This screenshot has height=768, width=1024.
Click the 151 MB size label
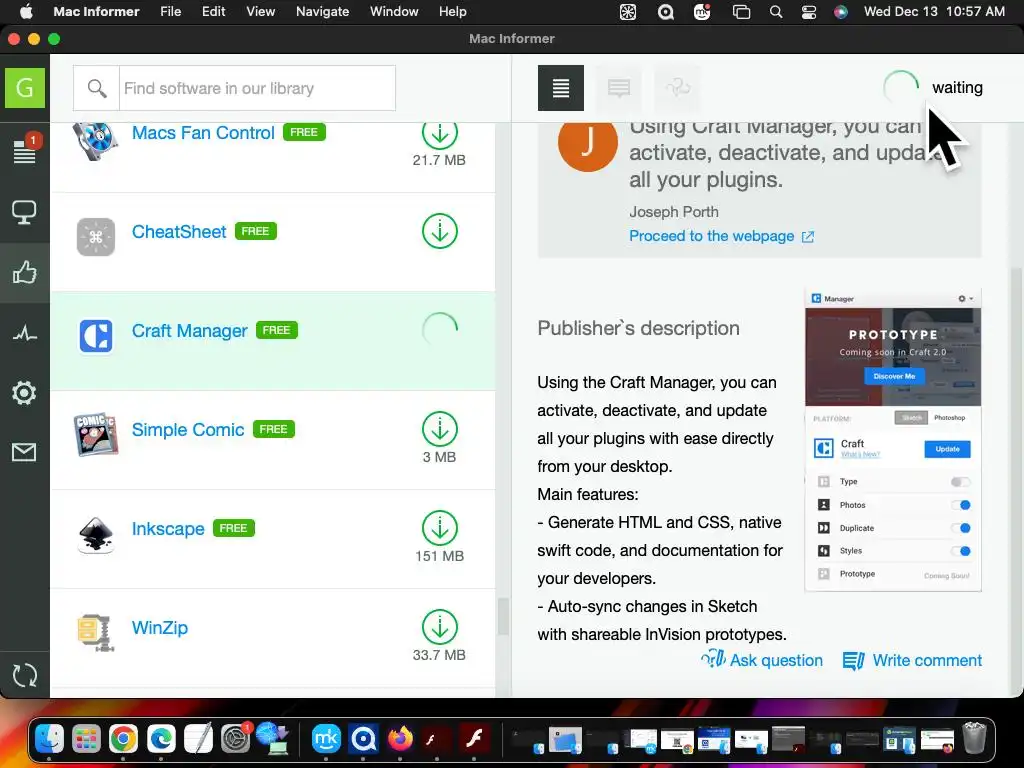point(440,556)
